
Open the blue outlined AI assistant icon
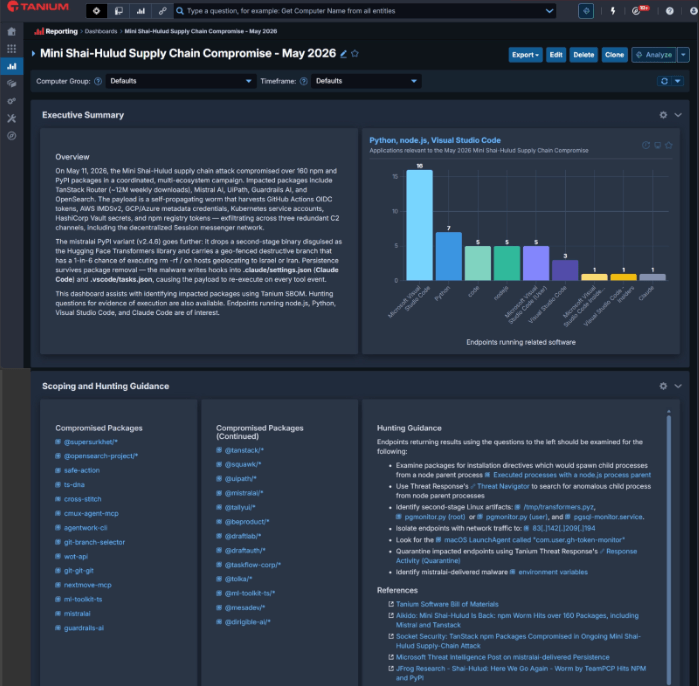(586, 11)
